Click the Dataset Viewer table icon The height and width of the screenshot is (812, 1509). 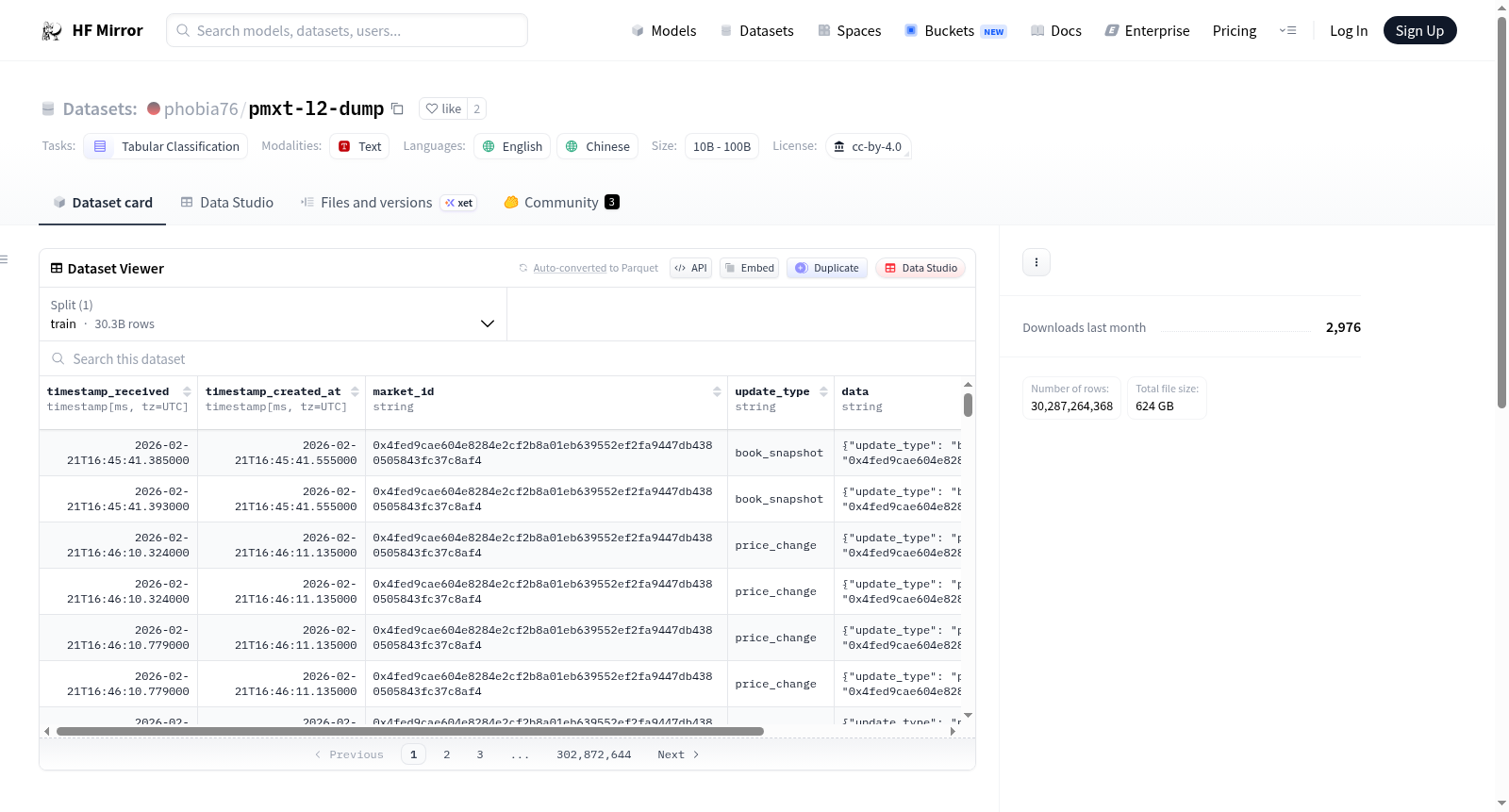(x=57, y=269)
